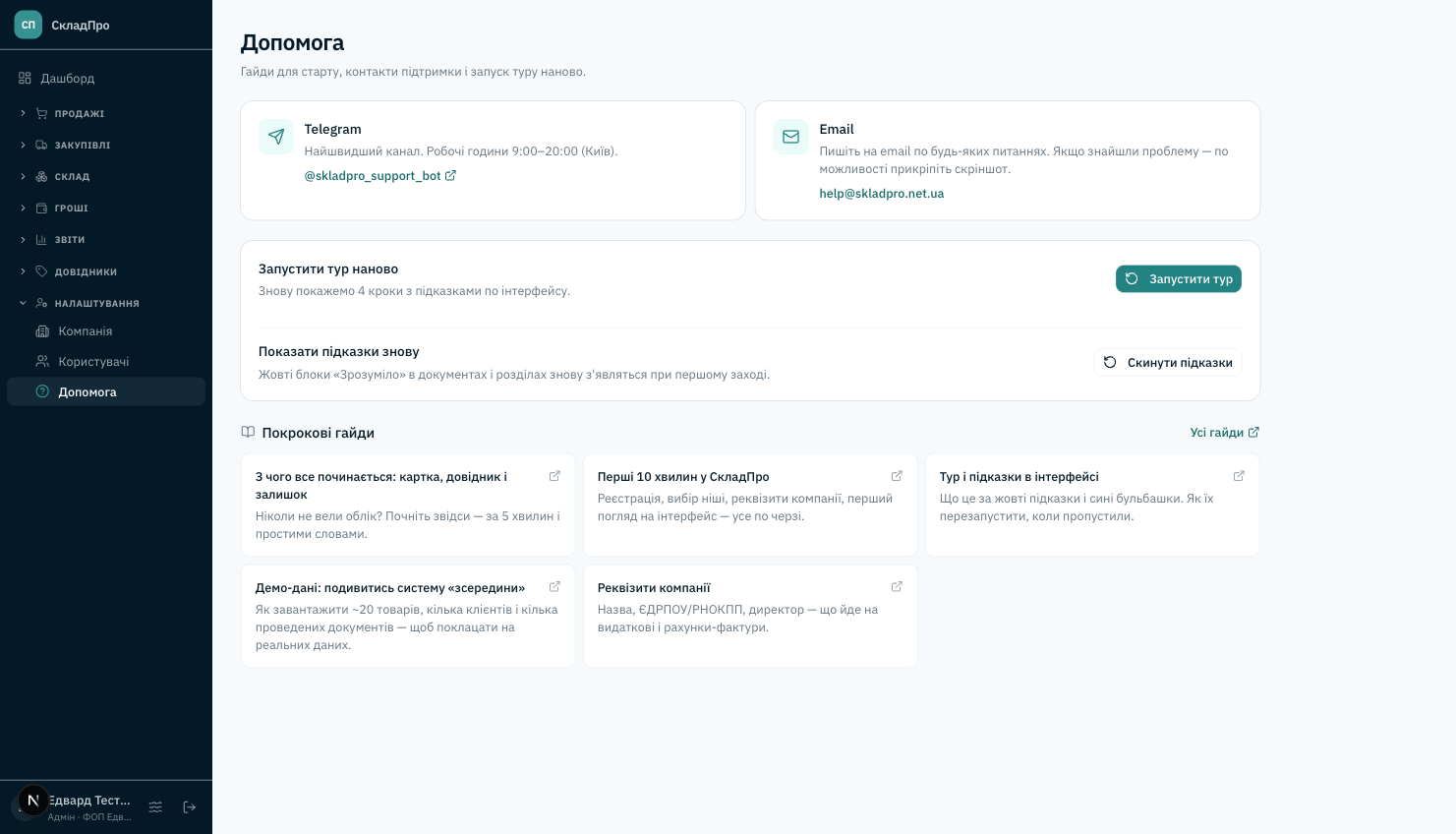Click the Email envelope icon

click(x=790, y=137)
